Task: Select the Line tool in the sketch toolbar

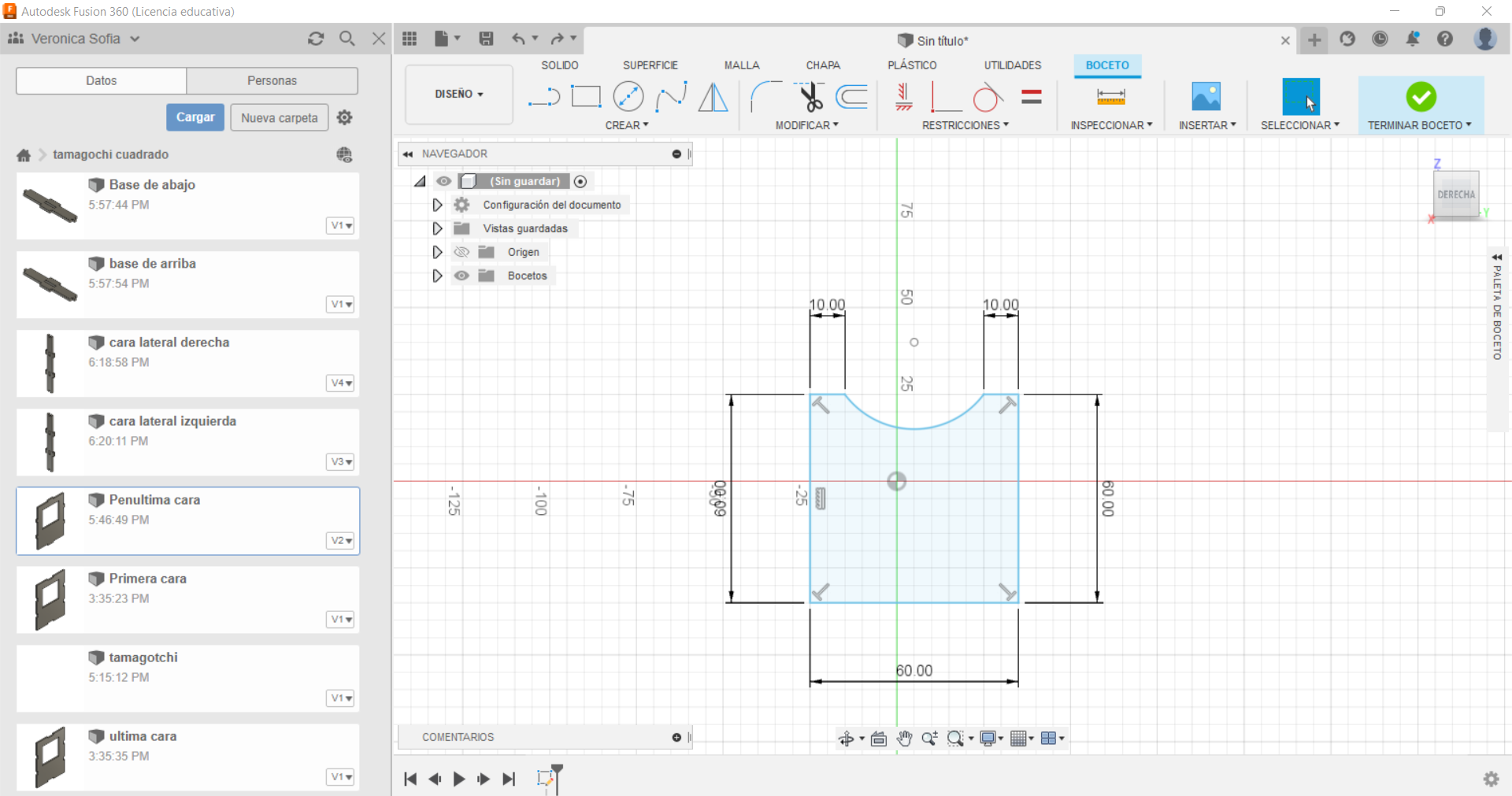Action: 543,97
